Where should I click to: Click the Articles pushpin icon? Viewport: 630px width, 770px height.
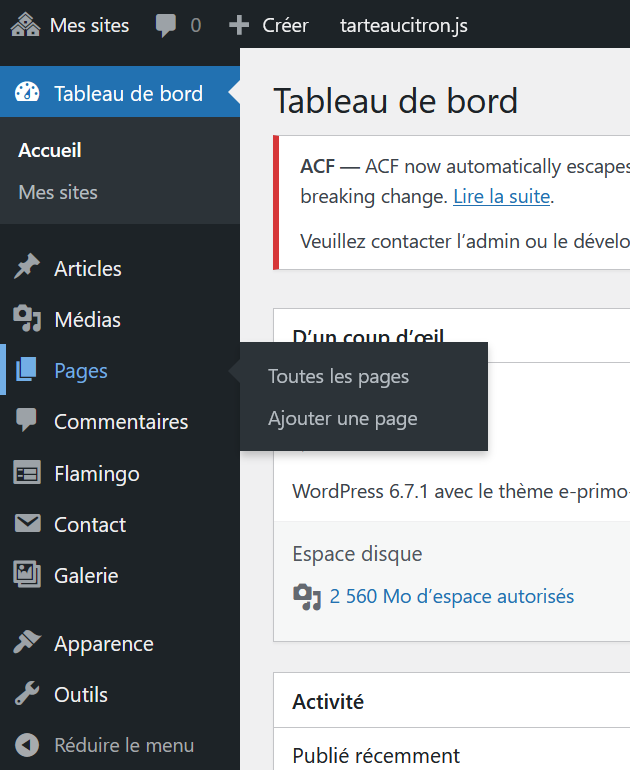[x=27, y=267]
